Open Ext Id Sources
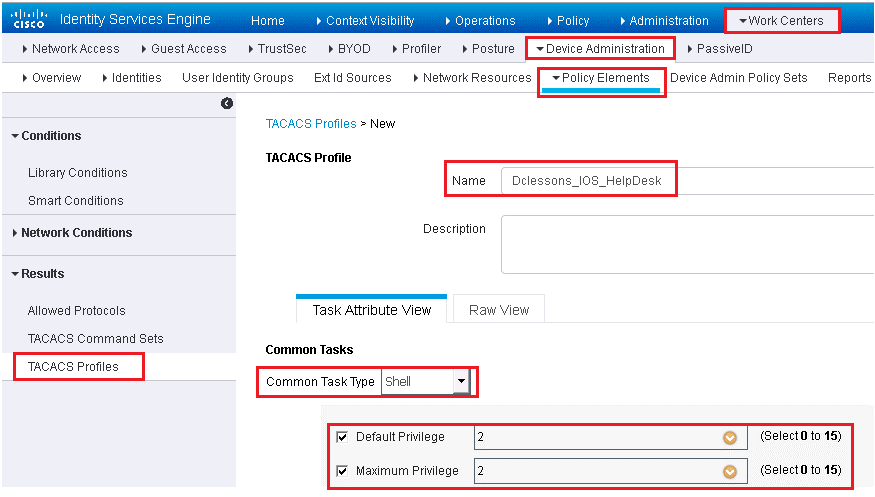The image size is (875, 497). tap(353, 78)
